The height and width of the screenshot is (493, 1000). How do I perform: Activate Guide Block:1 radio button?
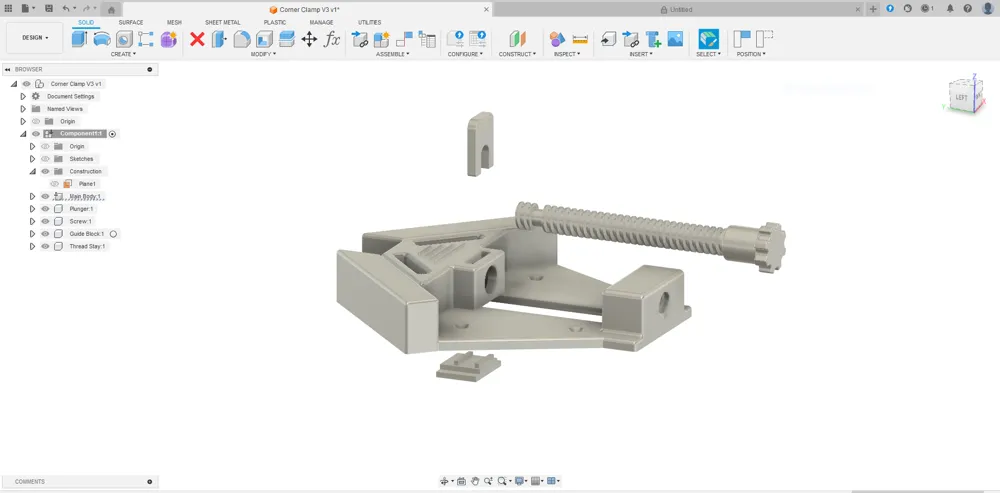coord(114,234)
